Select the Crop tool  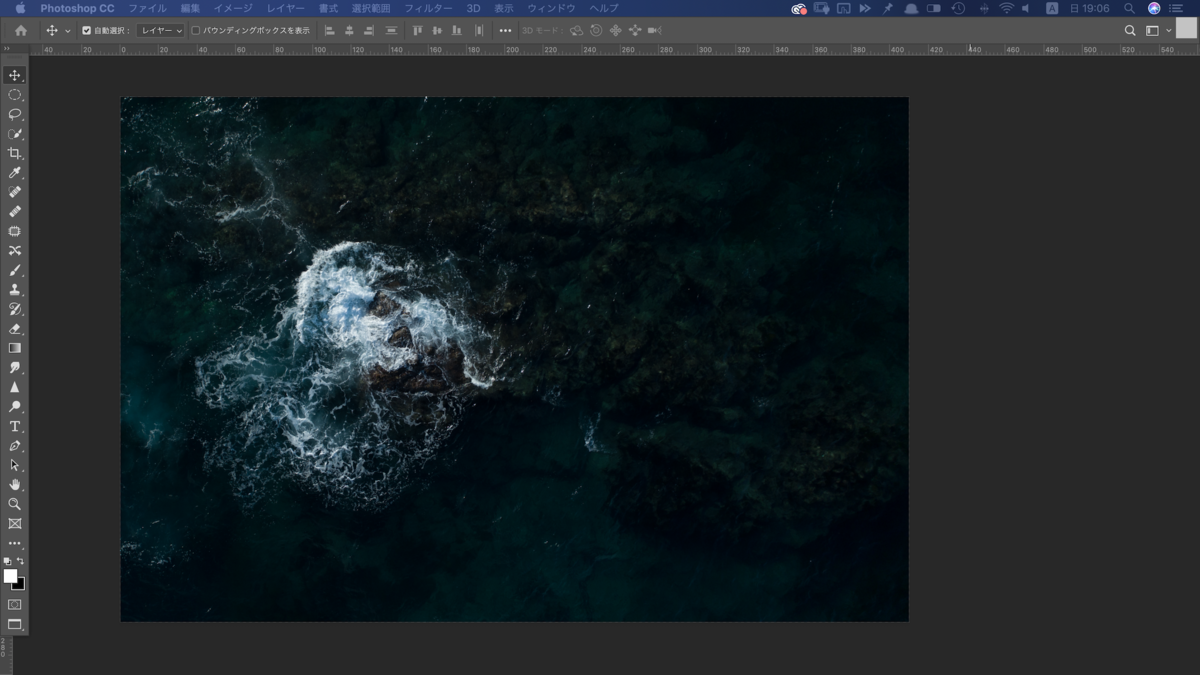click(x=15, y=153)
